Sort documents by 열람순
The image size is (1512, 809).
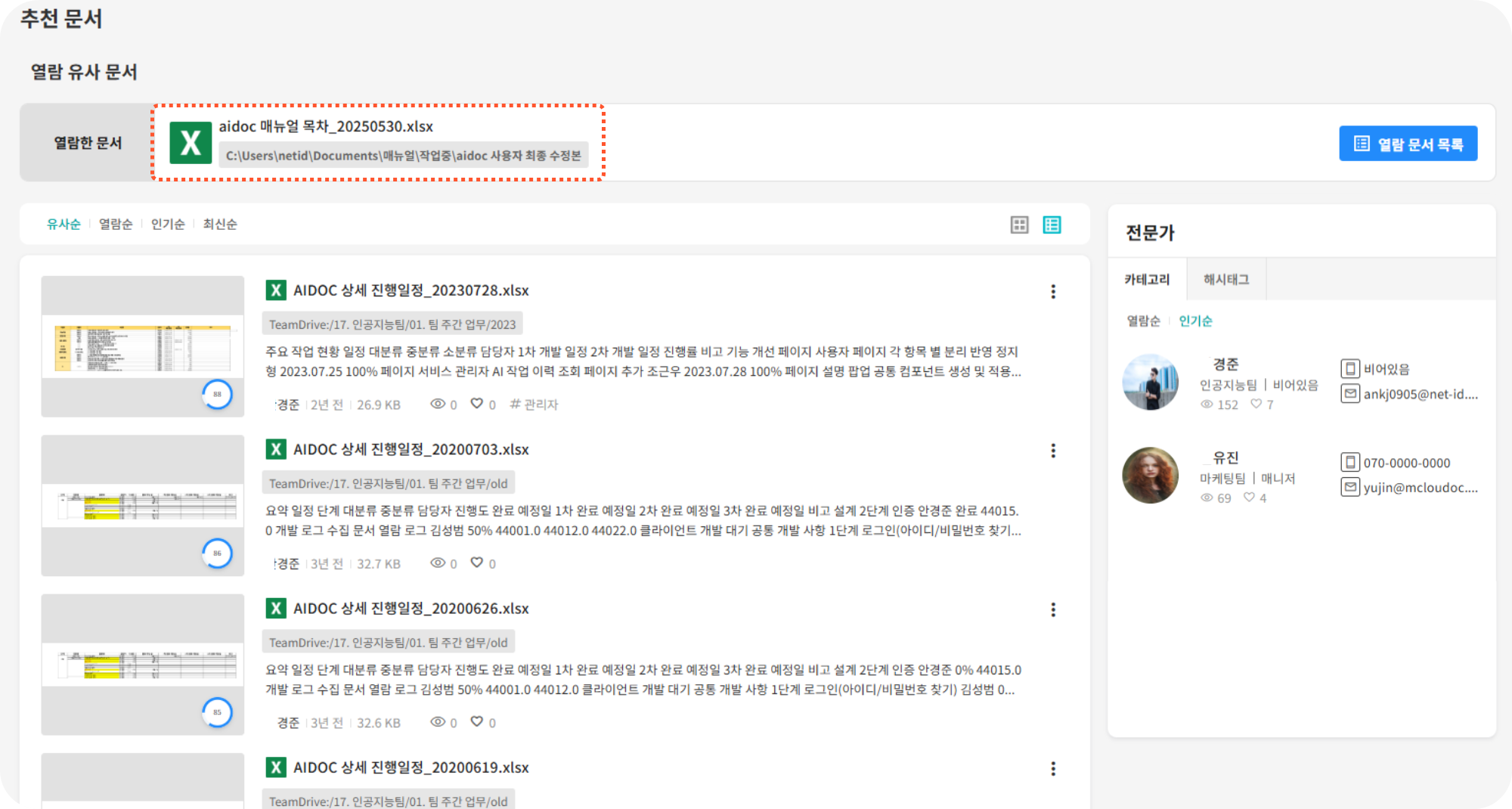[x=116, y=224]
